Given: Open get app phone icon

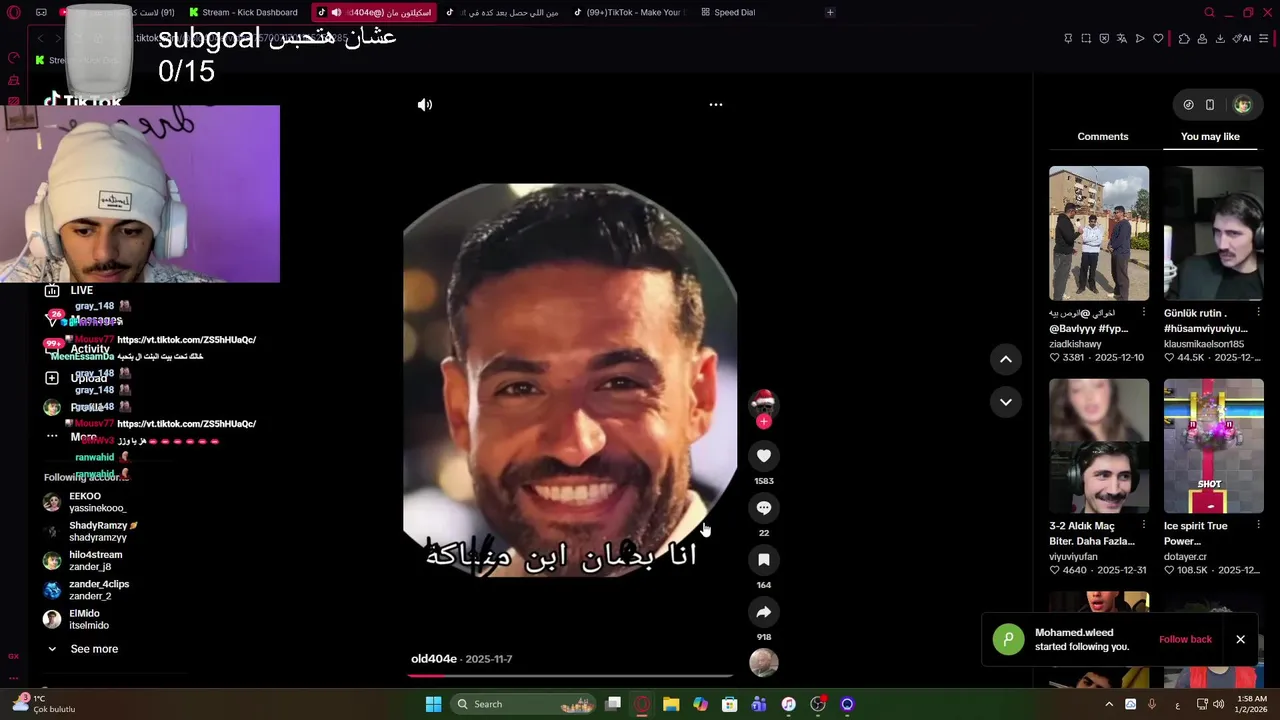Looking at the screenshot, I should point(1210,104).
